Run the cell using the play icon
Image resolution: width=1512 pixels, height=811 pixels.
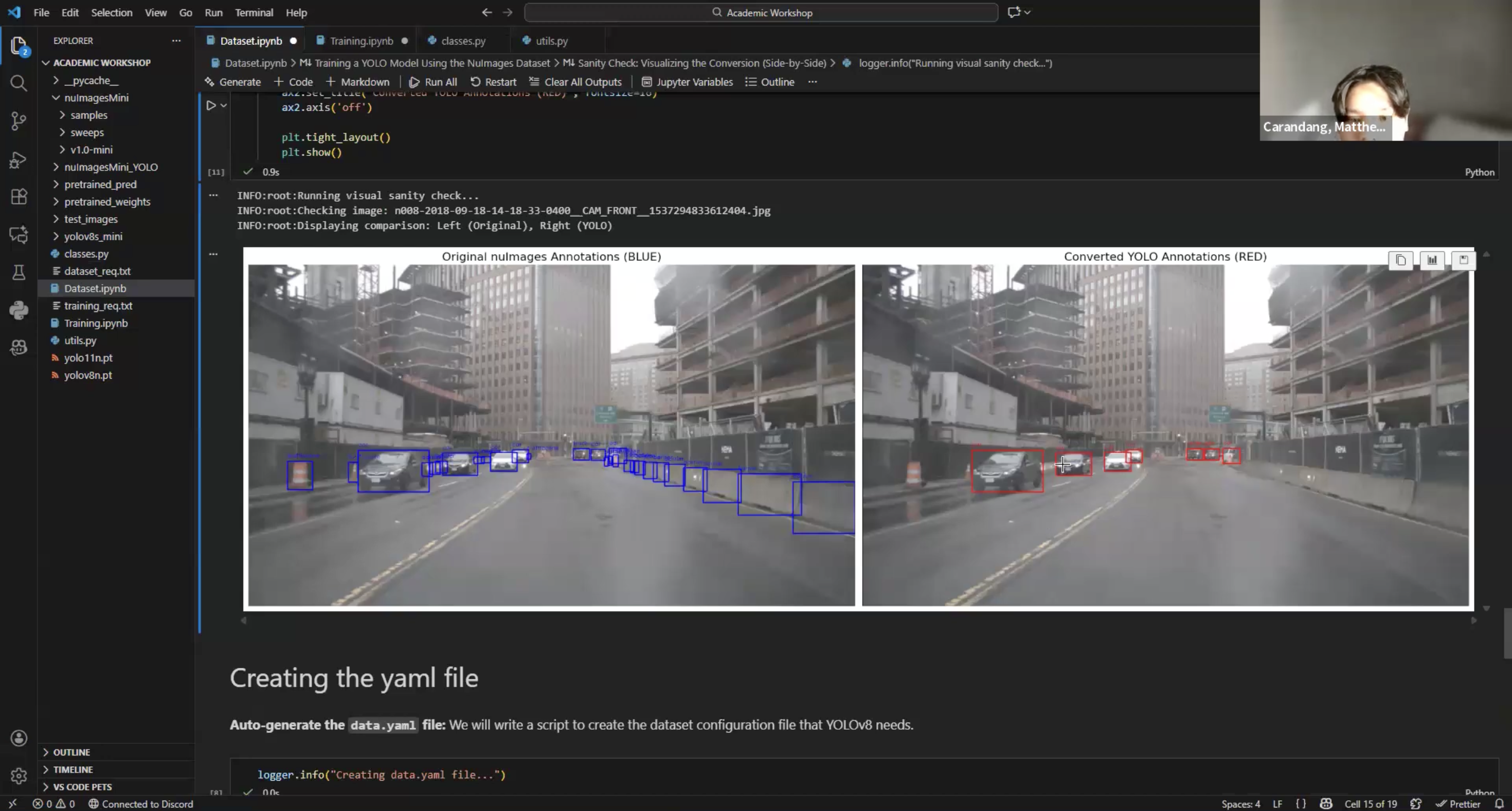click(211, 105)
